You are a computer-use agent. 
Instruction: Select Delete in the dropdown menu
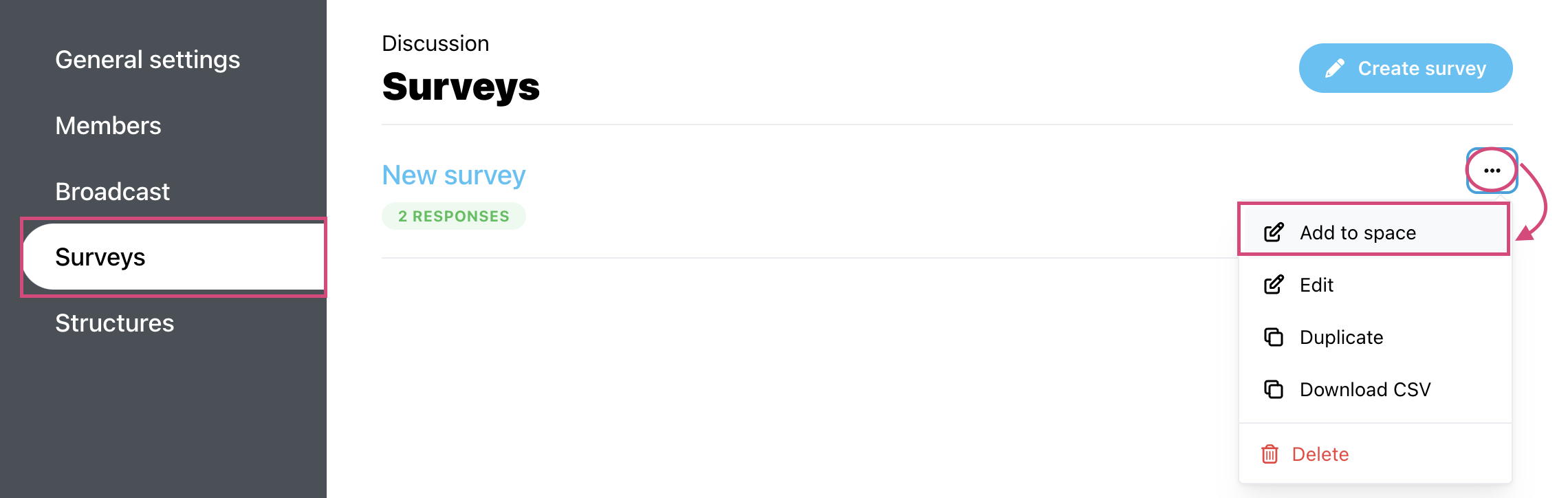click(1375, 454)
